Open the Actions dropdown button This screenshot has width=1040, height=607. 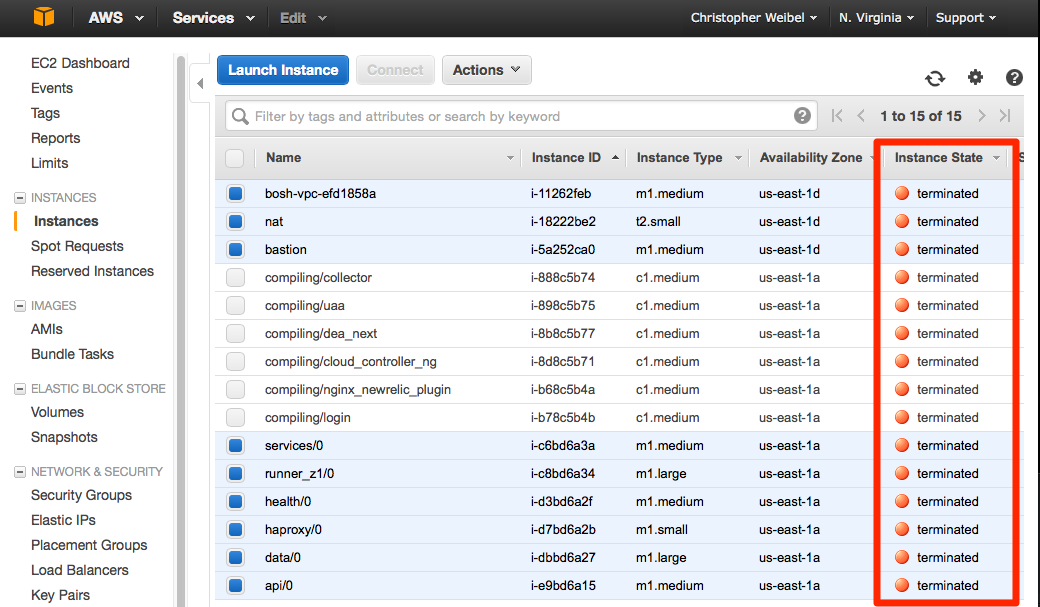click(x=486, y=70)
